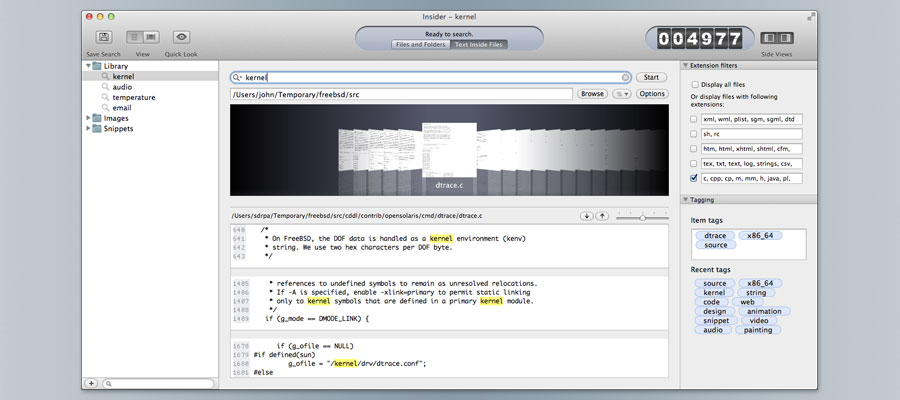Switch to Files and Folders search mode
Viewport: 900px width, 400px height.
[420, 44]
